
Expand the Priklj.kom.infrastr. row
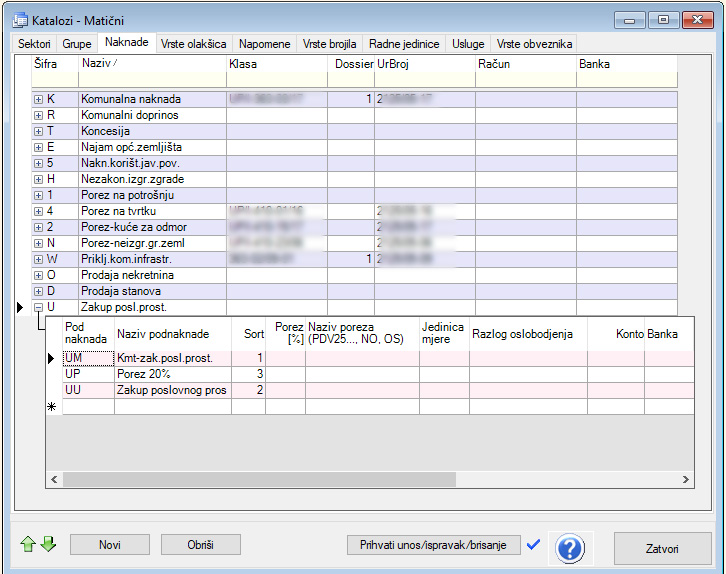[x=38, y=259]
